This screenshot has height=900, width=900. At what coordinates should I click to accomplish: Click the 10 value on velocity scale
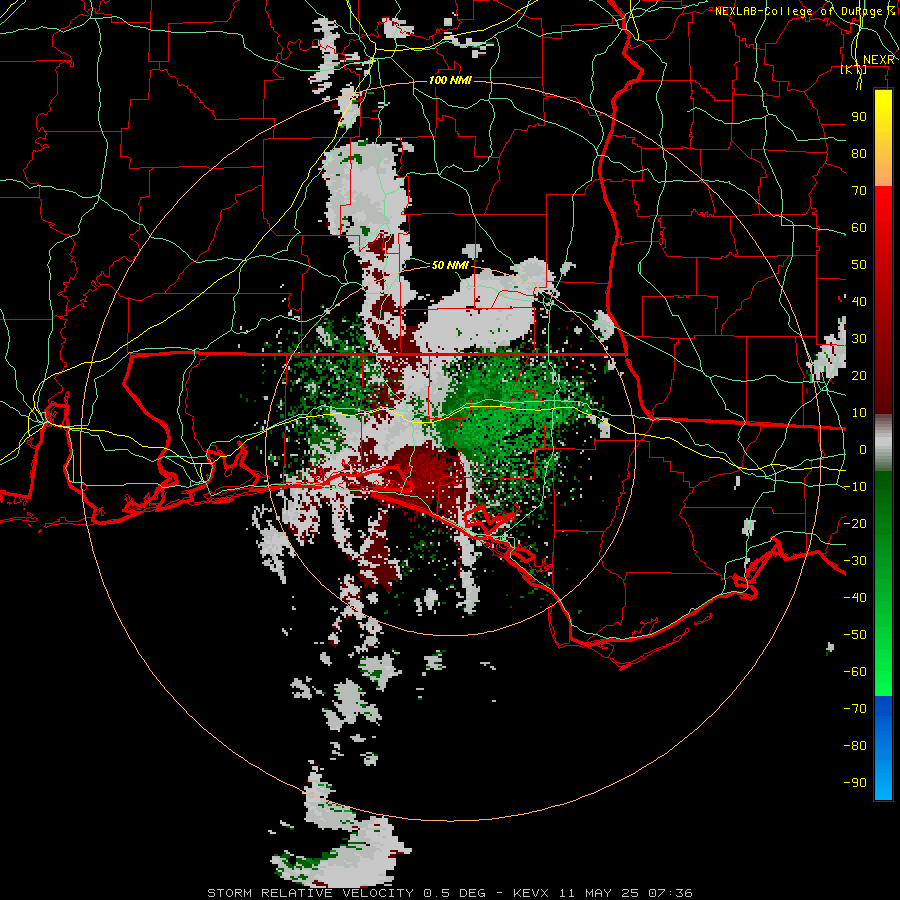coord(859,413)
